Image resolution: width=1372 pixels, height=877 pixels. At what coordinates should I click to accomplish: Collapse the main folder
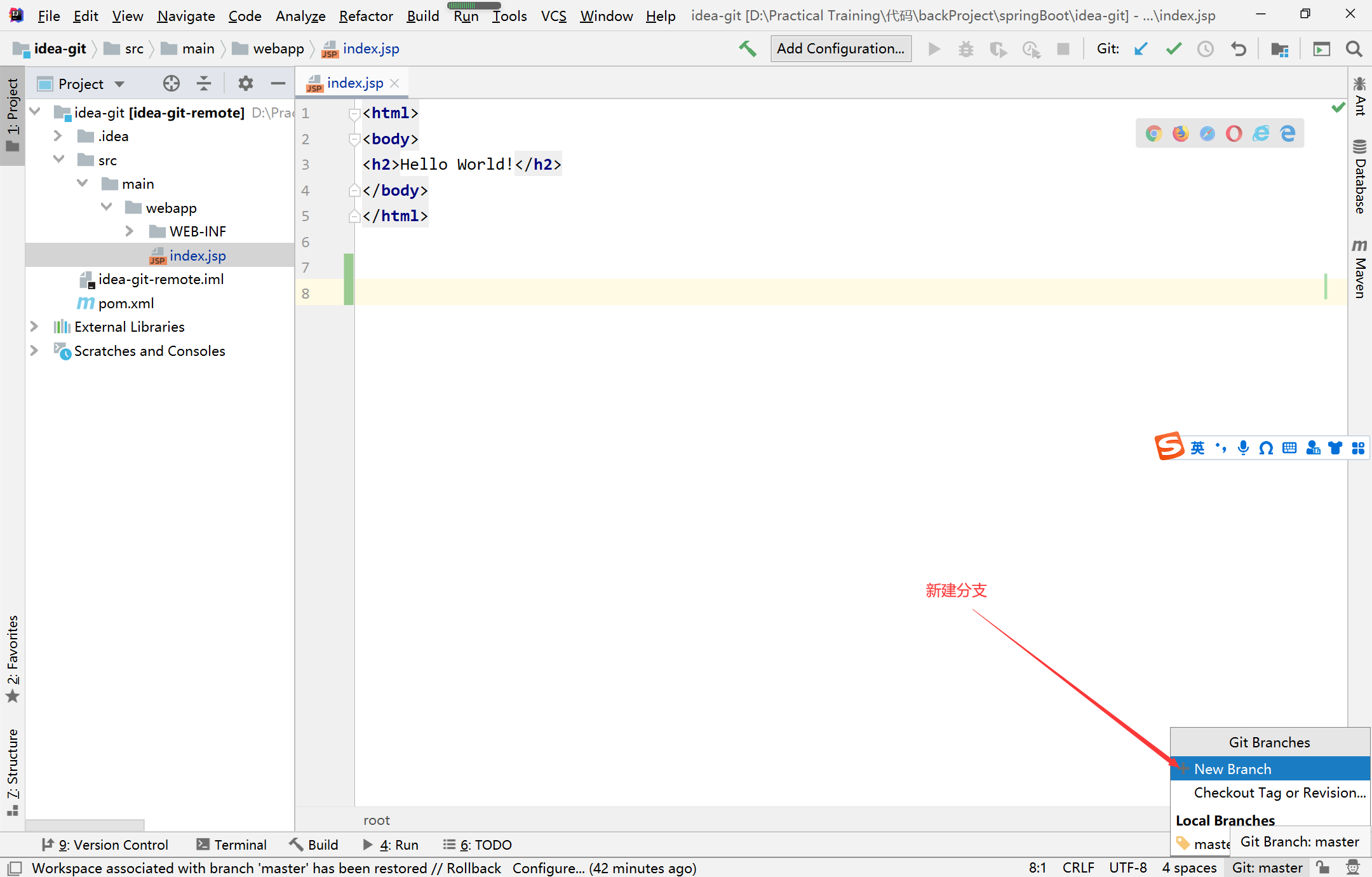tap(82, 184)
